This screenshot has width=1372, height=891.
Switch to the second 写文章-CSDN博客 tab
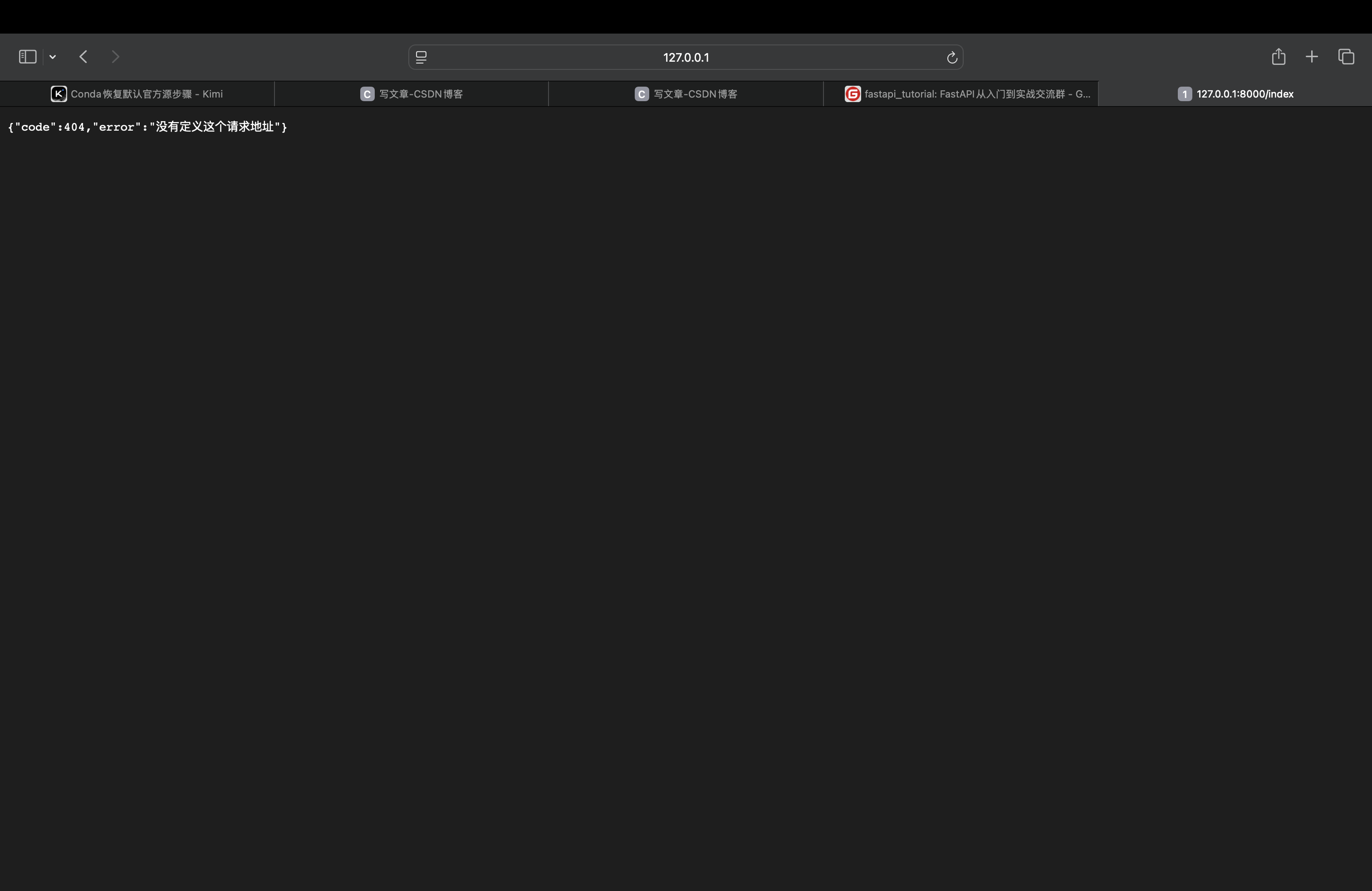[695, 94]
